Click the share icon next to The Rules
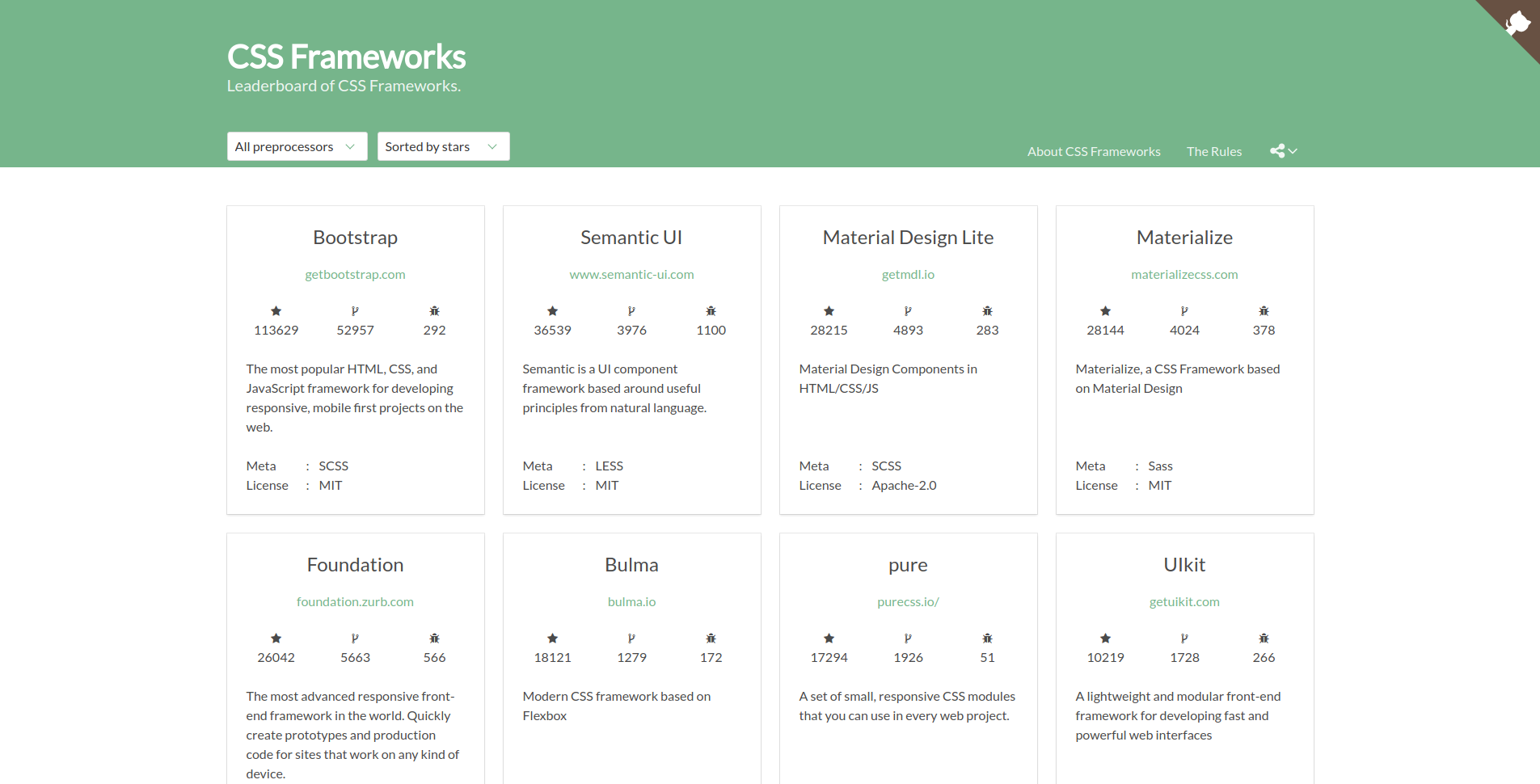 (x=1277, y=150)
